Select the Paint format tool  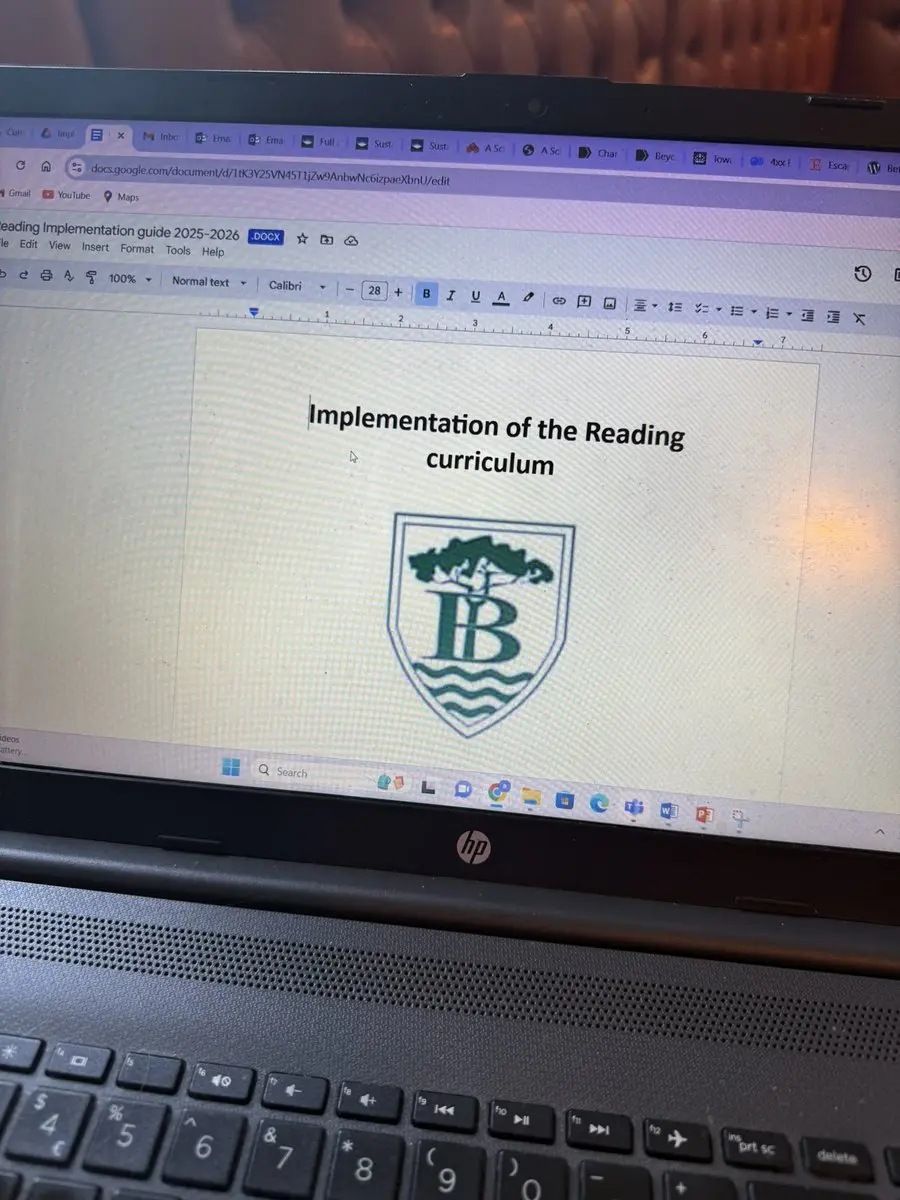coord(91,278)
